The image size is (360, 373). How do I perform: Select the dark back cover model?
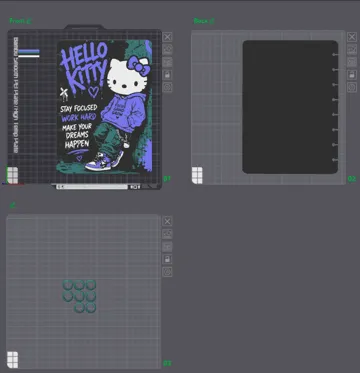pos(290,107)
